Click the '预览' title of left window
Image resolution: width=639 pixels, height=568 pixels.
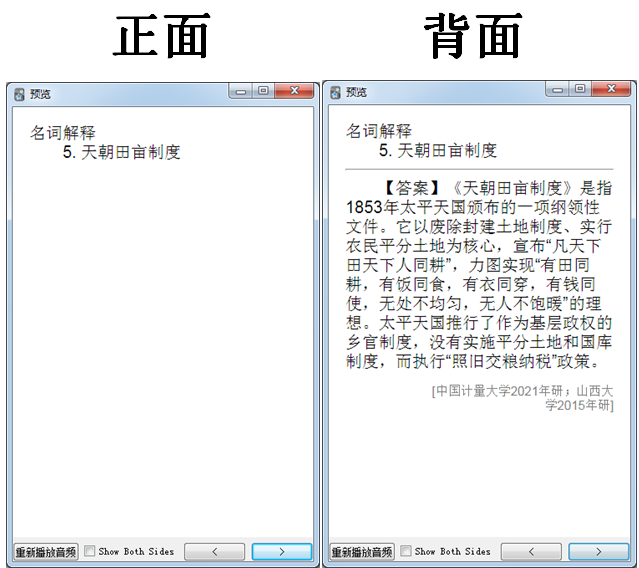pos(40,94)
